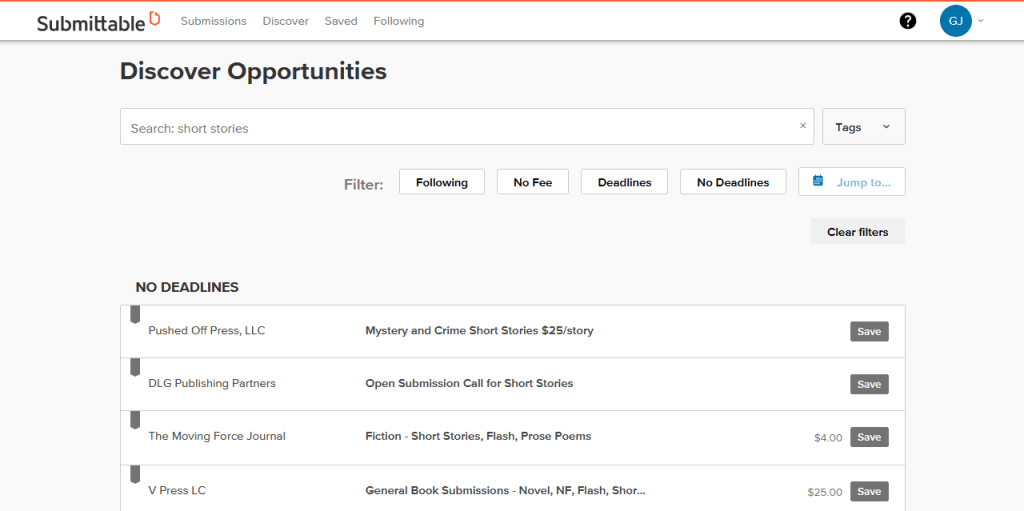Click the Submittable logo
The height and width of the screenshot is (511, 1024).
[98, 22]
